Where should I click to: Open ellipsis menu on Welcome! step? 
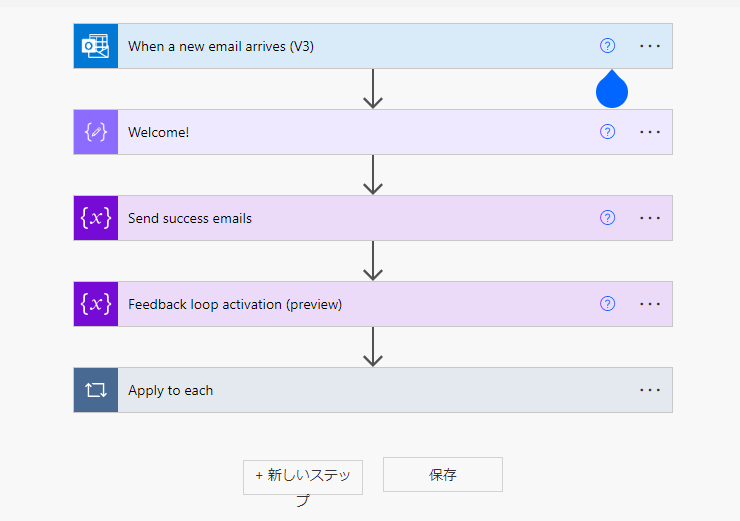click(x=650, y=132)
